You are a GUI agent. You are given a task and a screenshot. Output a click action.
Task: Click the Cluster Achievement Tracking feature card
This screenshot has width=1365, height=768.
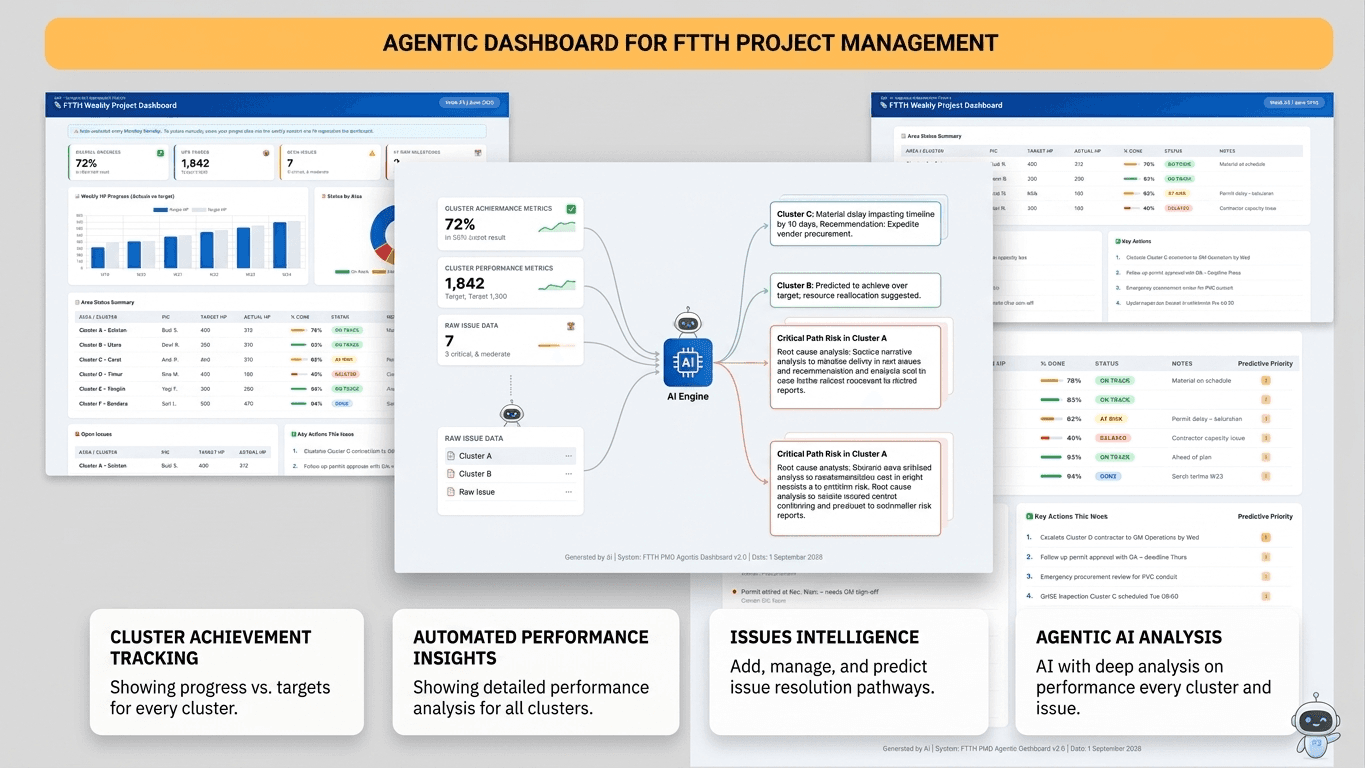click(227, 672)
